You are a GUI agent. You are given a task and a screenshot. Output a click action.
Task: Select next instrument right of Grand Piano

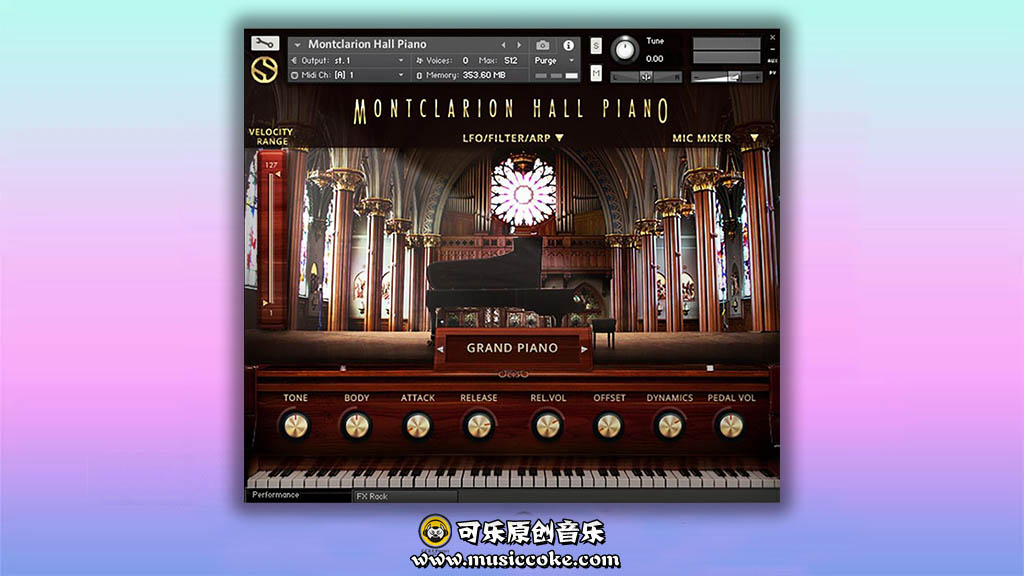584,349
